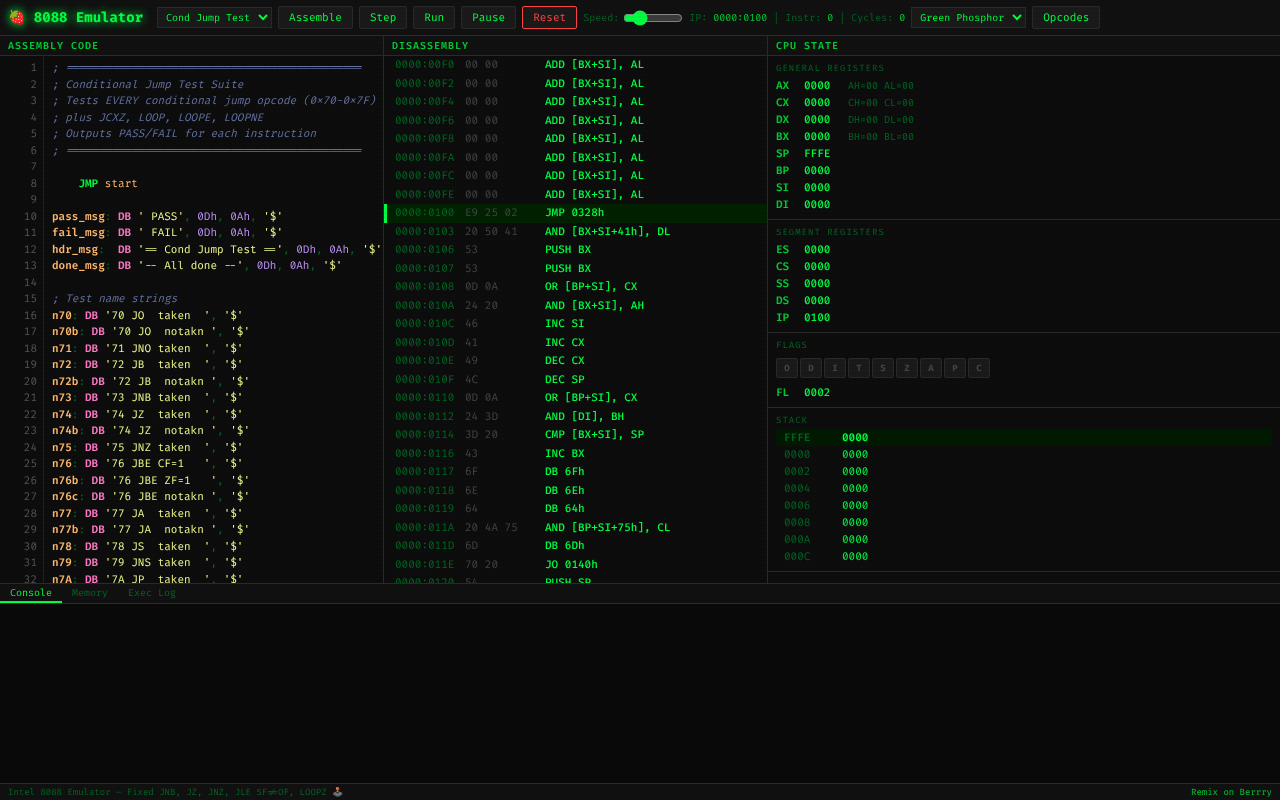The width and height of the screenshot is (1280, 800).
Task: Click the ES segment register value
Action: [817, 249]
